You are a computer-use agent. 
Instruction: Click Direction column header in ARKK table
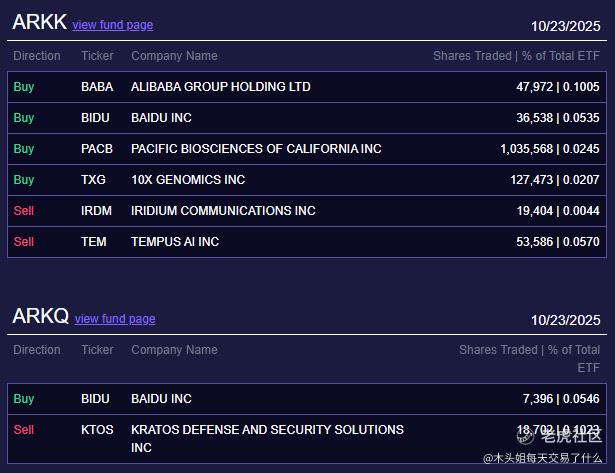tap(37, 56)
